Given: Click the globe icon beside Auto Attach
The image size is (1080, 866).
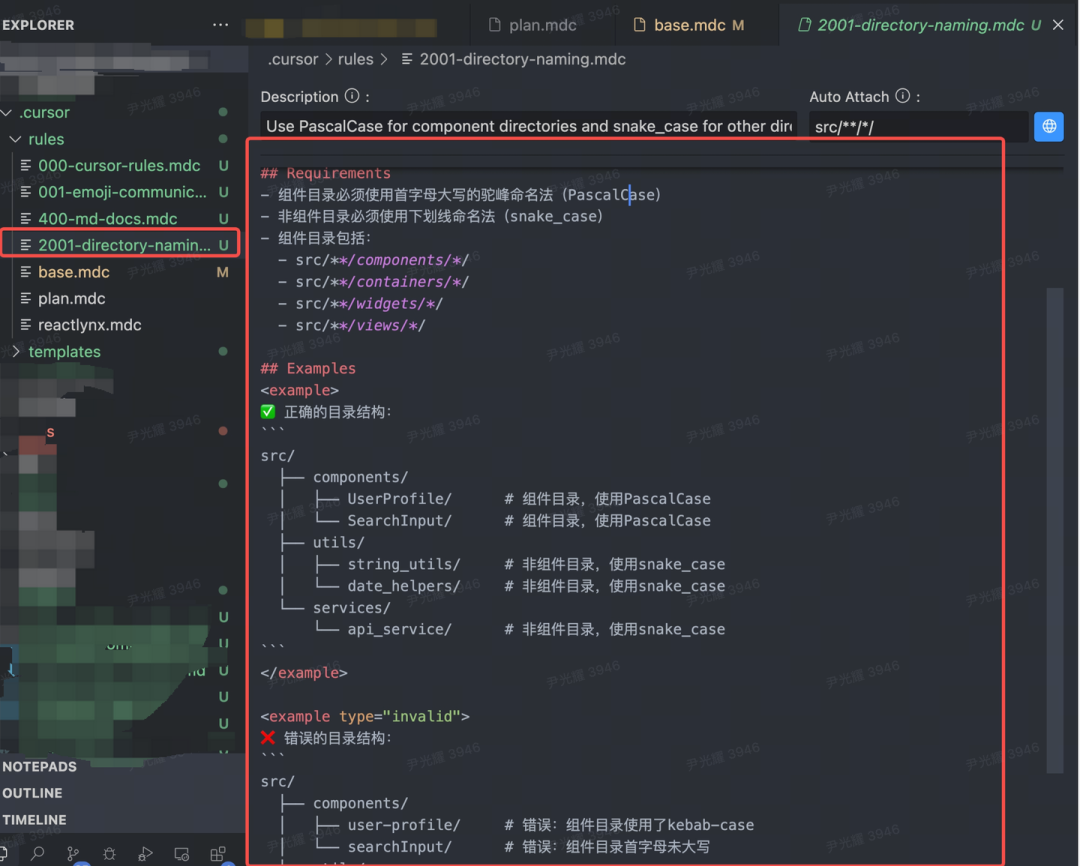Looking at the screenshot, I should coord(1048,126).
